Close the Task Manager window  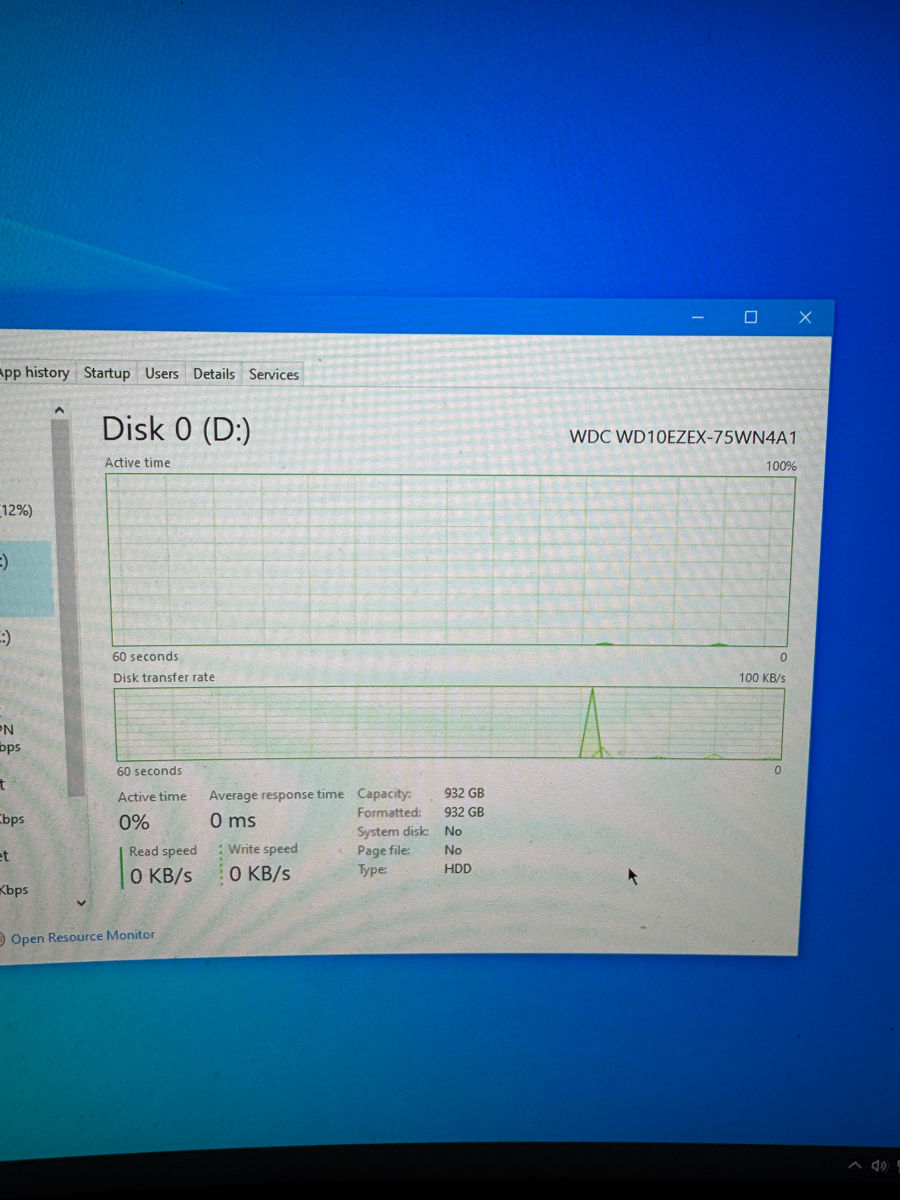click(x=805, y=317)
